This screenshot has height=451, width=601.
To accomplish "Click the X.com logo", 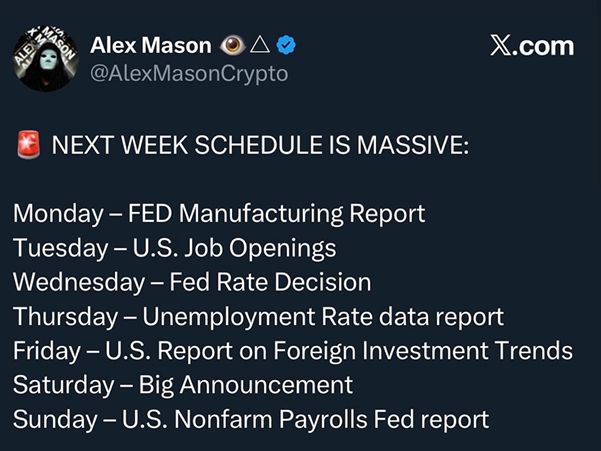I will click(x=533, y=45).
